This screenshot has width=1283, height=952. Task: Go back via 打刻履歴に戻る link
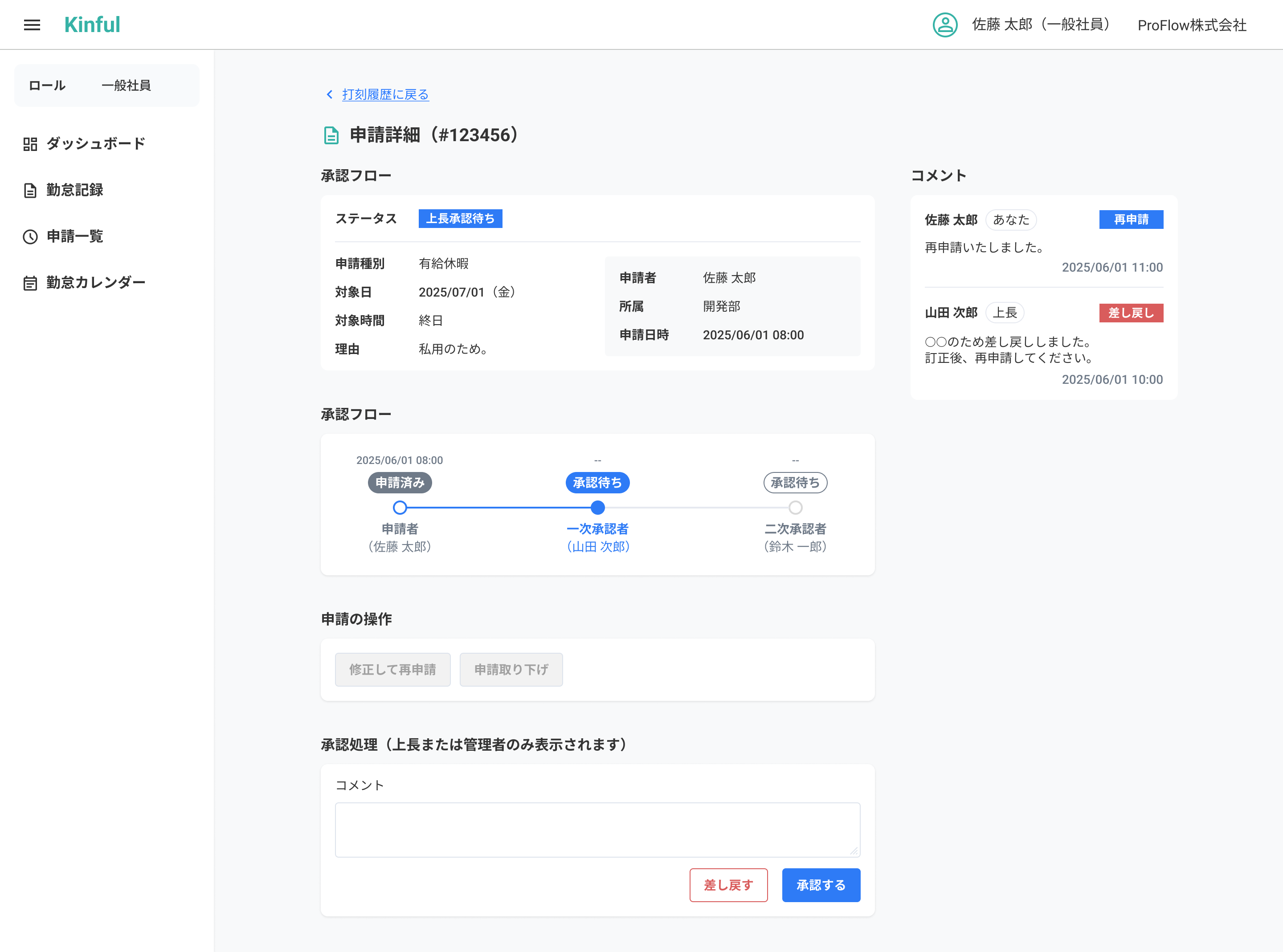[x=385, y=94]
